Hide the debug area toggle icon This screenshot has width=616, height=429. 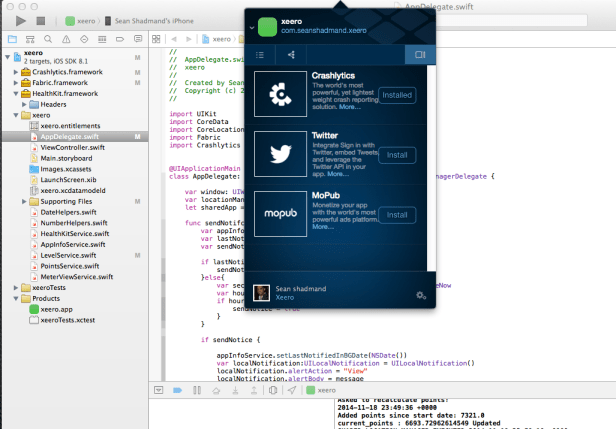point(158,390)
